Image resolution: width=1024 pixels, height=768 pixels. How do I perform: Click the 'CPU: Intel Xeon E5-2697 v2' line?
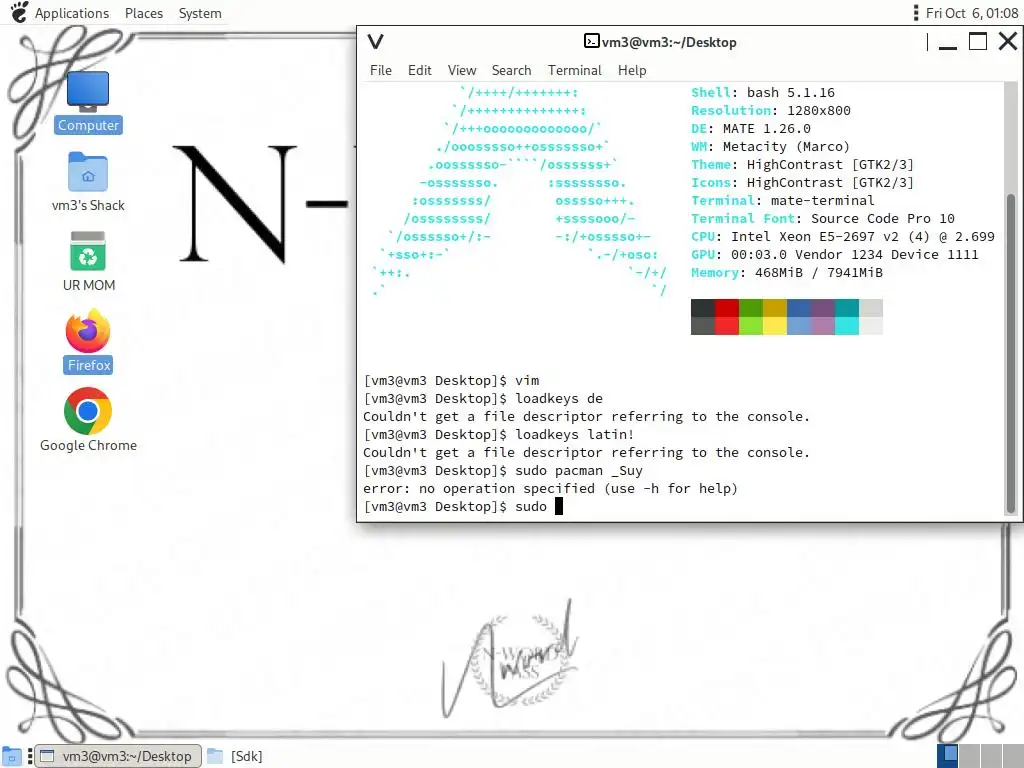[x=843, y=236]
